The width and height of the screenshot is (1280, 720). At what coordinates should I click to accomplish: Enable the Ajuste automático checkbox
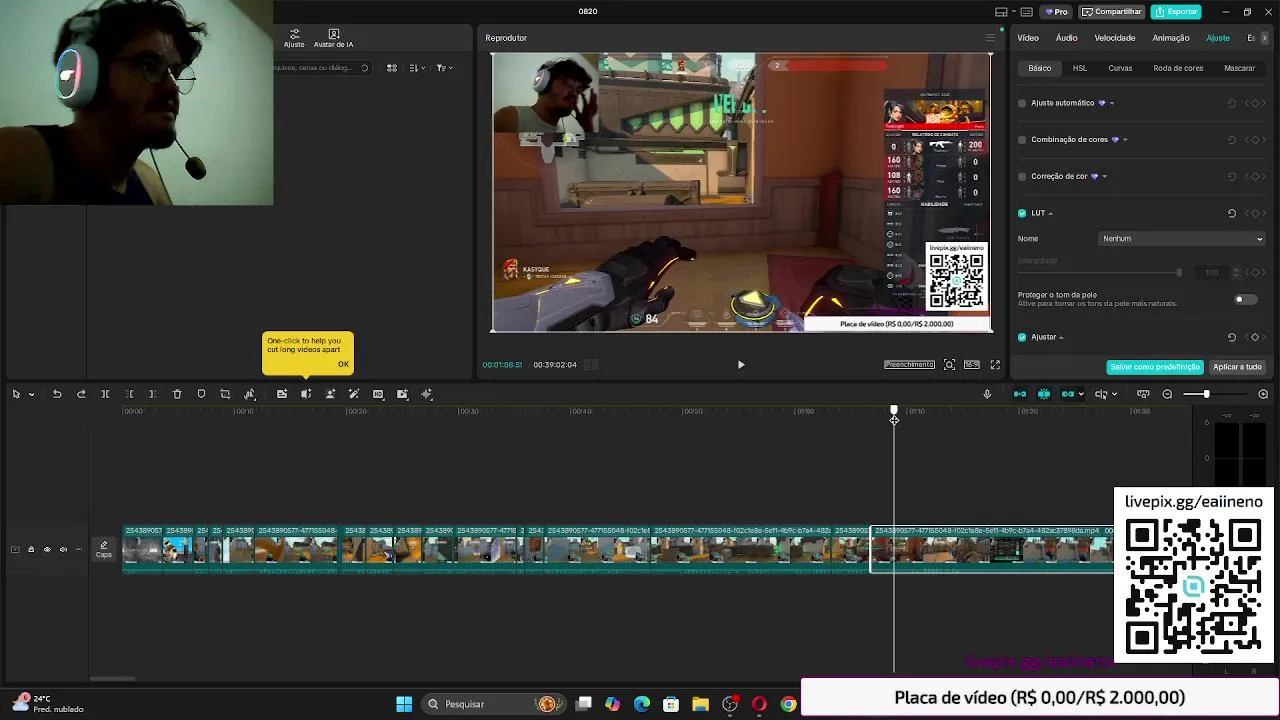tap(1022, 103)
